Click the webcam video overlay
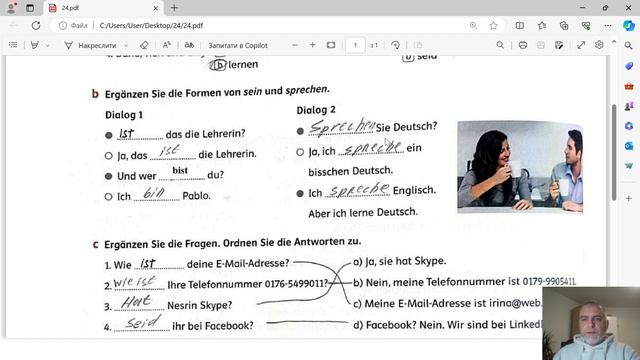The width and height of the screenshot is (640, 360). click(591, 323)
